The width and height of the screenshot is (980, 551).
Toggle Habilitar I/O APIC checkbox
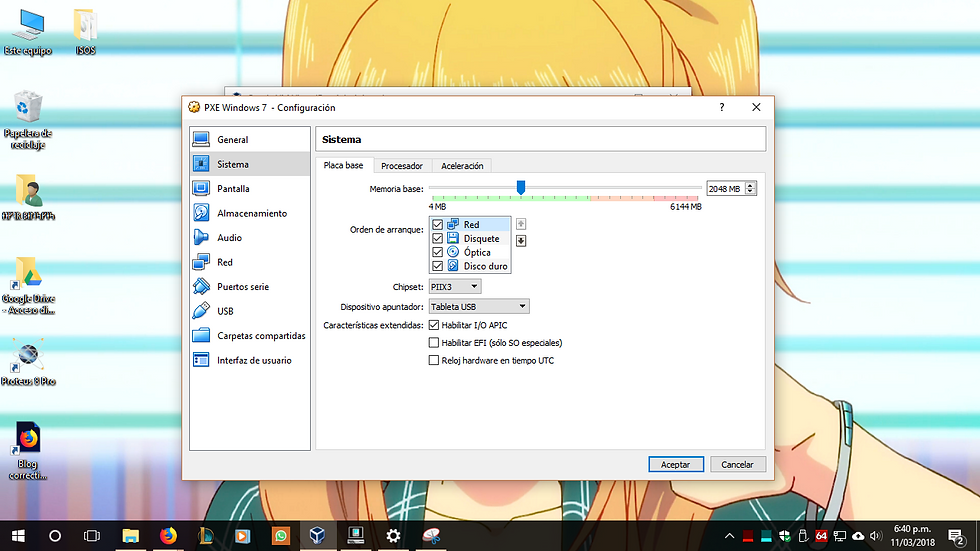pyautogui.click(x=434, y=325)
